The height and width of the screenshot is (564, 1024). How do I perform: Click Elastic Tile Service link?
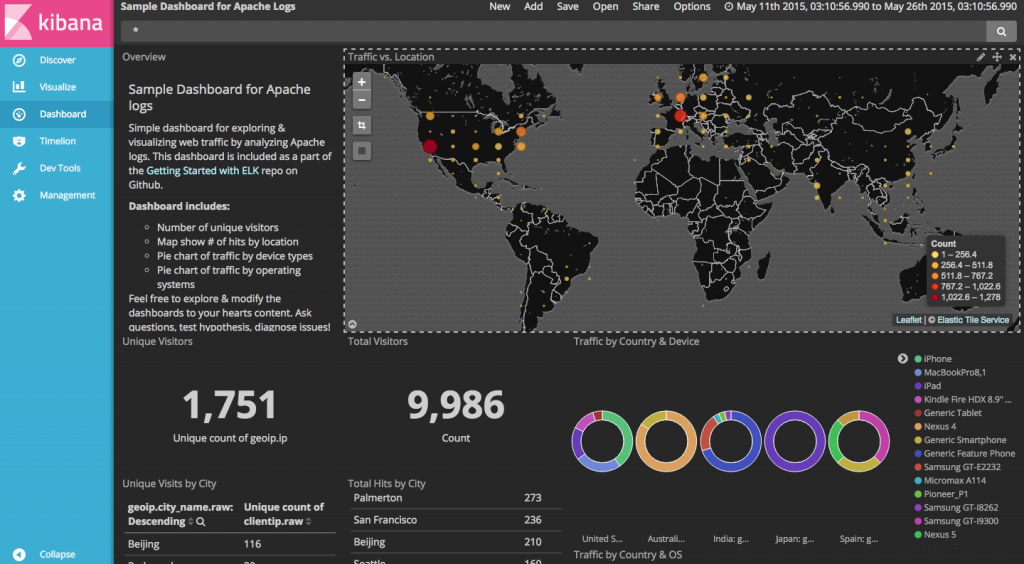[973, 320]
